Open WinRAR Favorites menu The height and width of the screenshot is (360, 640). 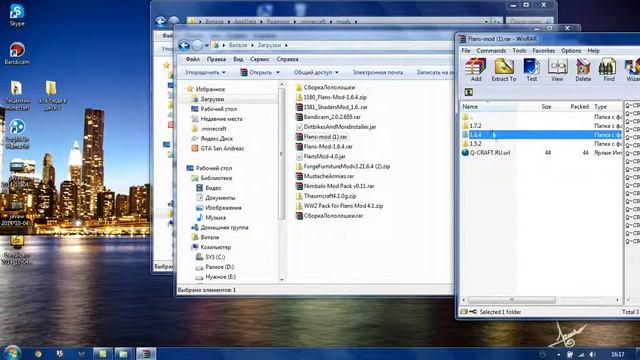544,51
